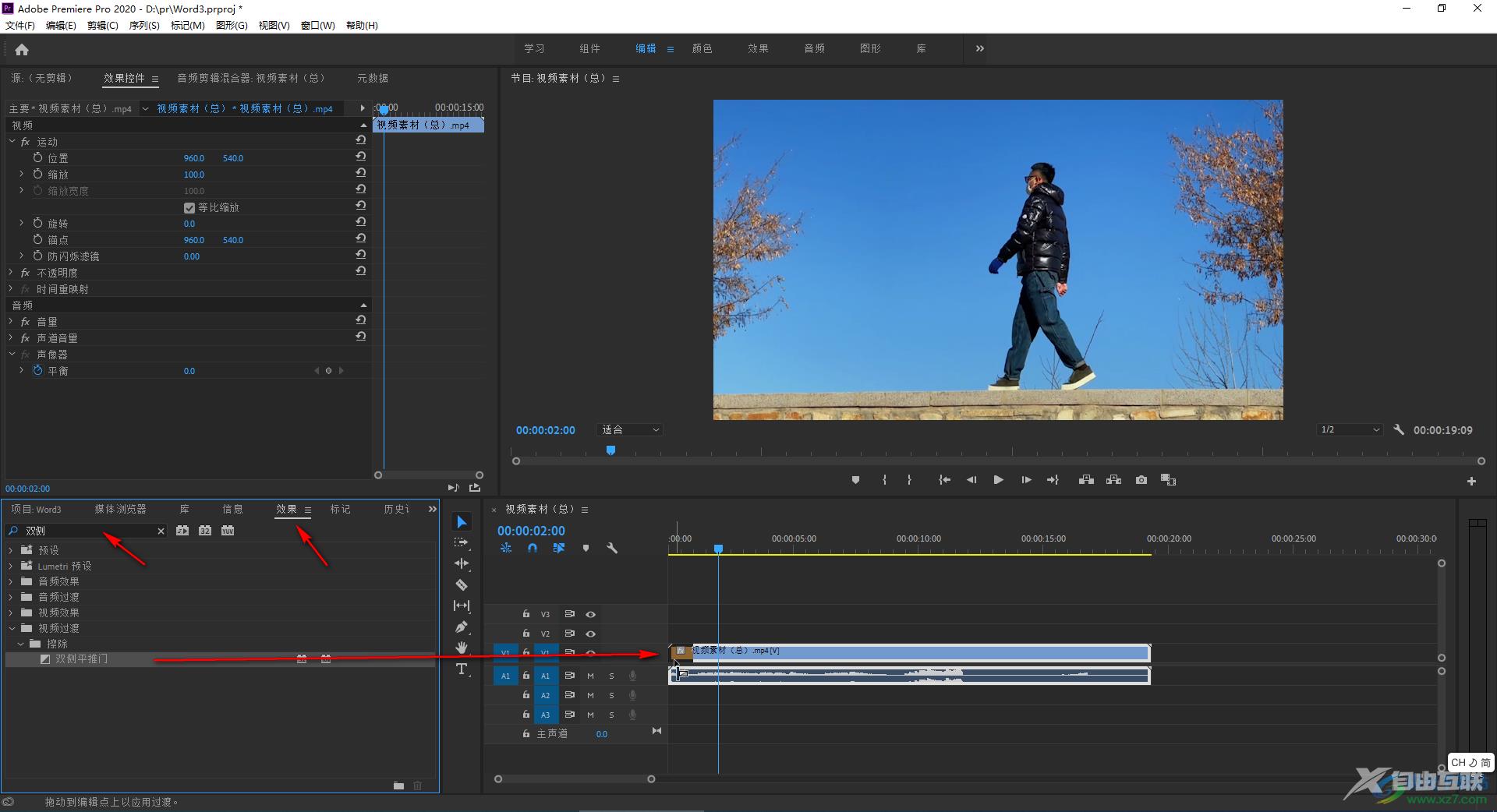Go to Out point
1497x812 pixels.
tap(1053, 480)
